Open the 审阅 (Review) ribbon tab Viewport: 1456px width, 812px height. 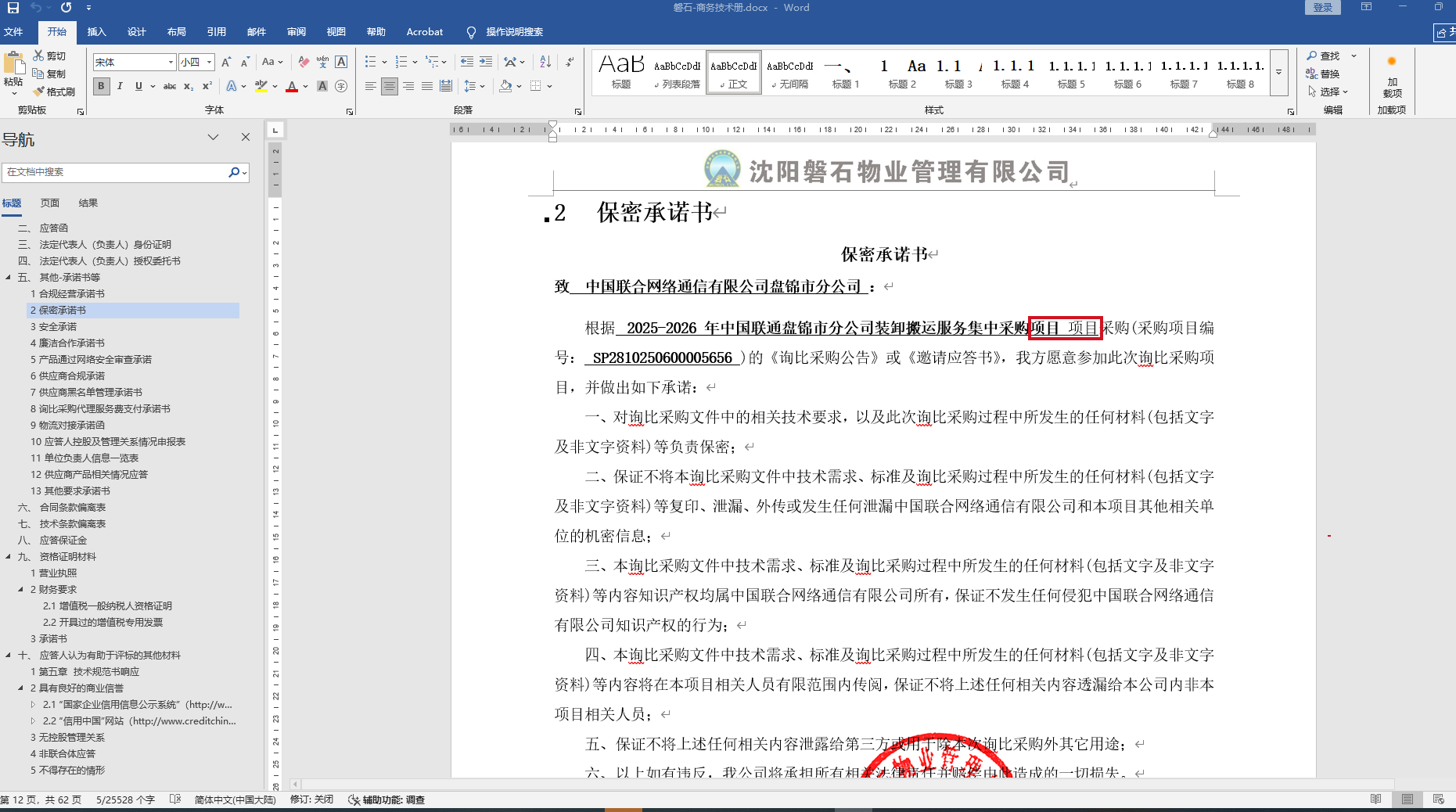(297, 31)
